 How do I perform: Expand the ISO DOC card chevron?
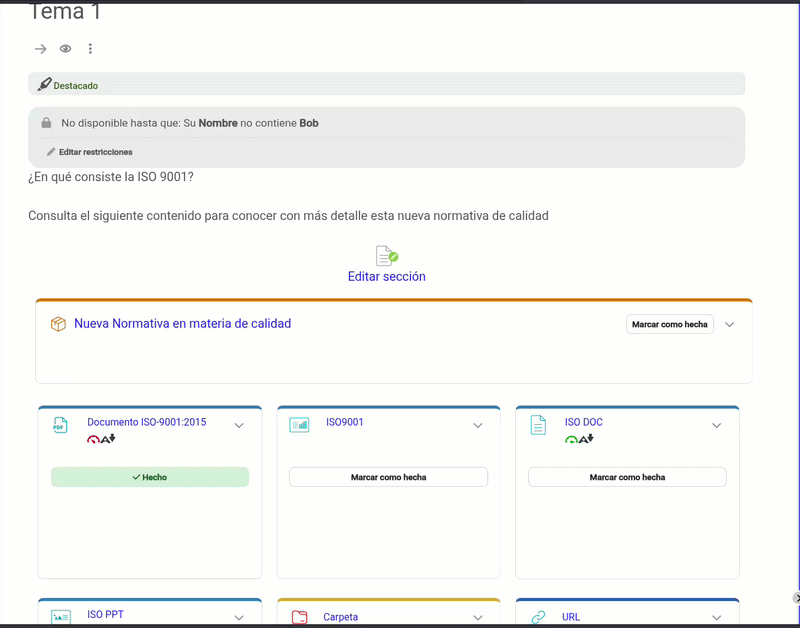716,425
